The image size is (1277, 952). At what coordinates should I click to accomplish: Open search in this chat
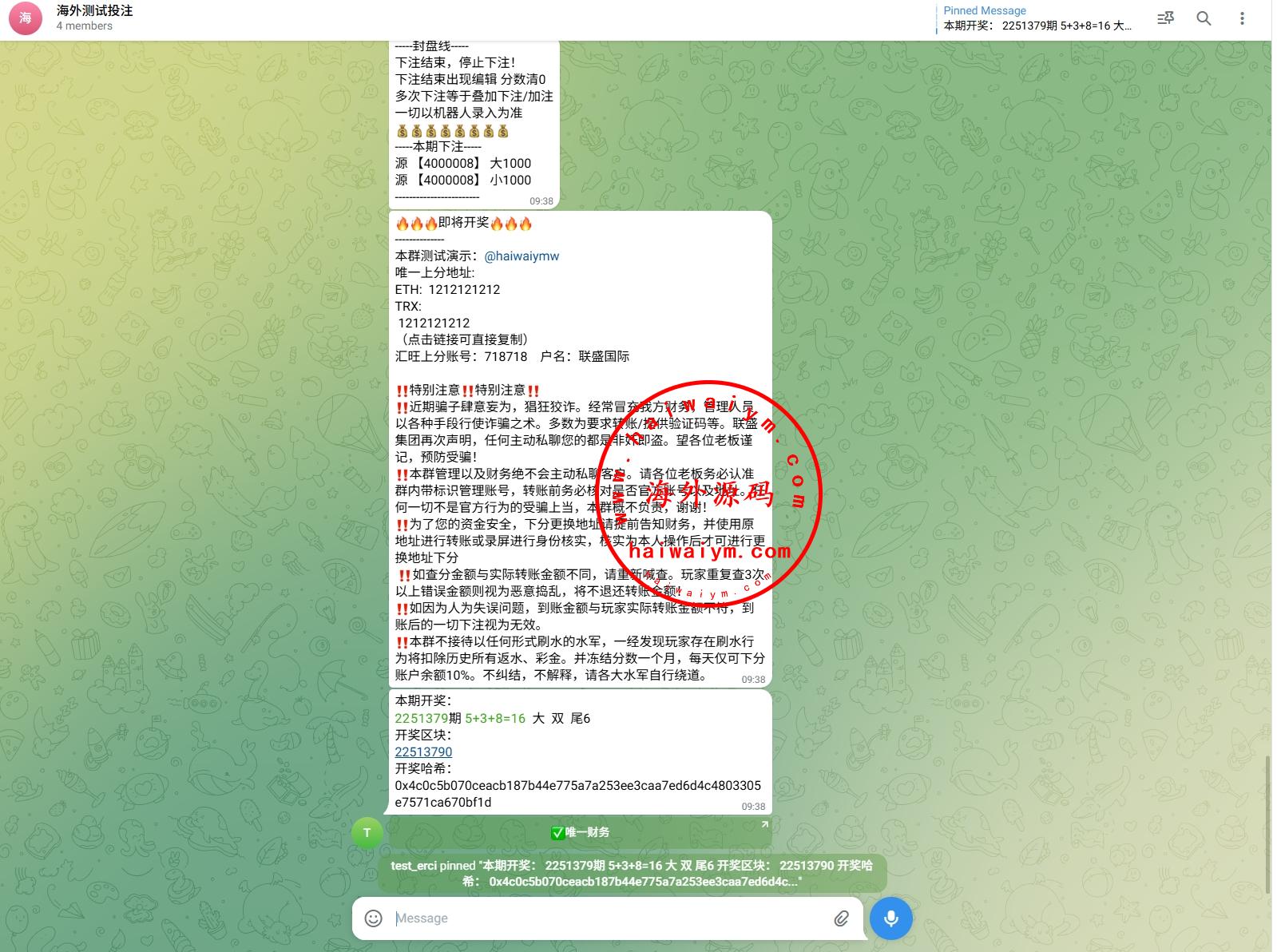coord(1204,18)
